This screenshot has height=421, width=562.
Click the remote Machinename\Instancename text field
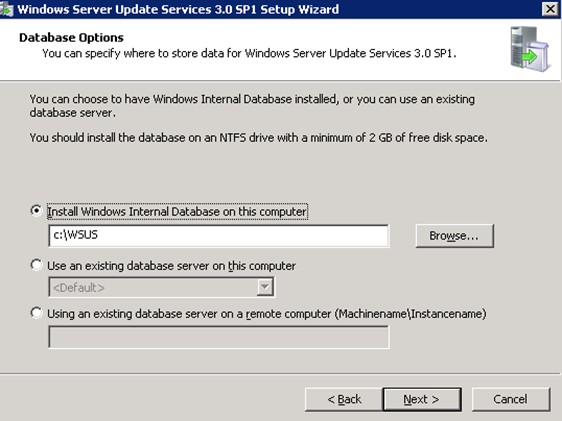219,337
